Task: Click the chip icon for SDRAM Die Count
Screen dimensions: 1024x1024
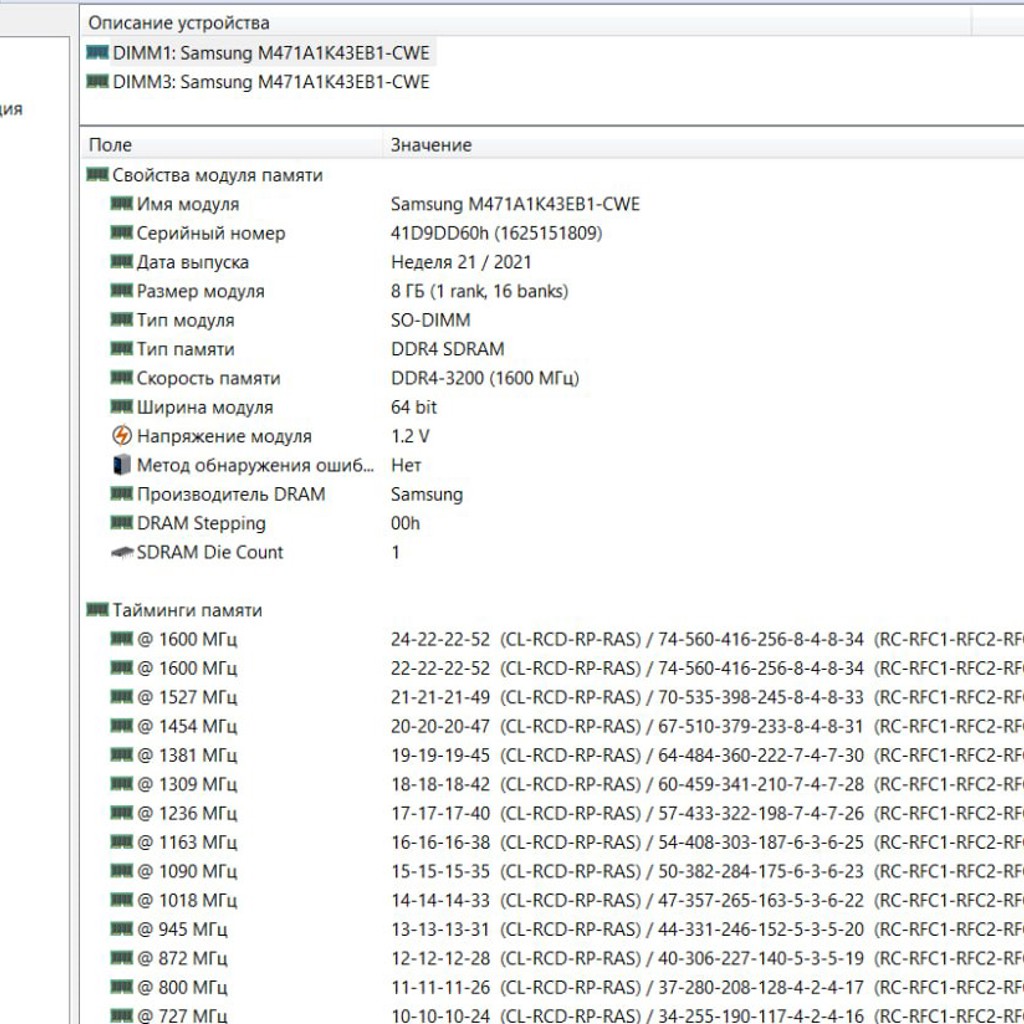Action: [121, 552]
